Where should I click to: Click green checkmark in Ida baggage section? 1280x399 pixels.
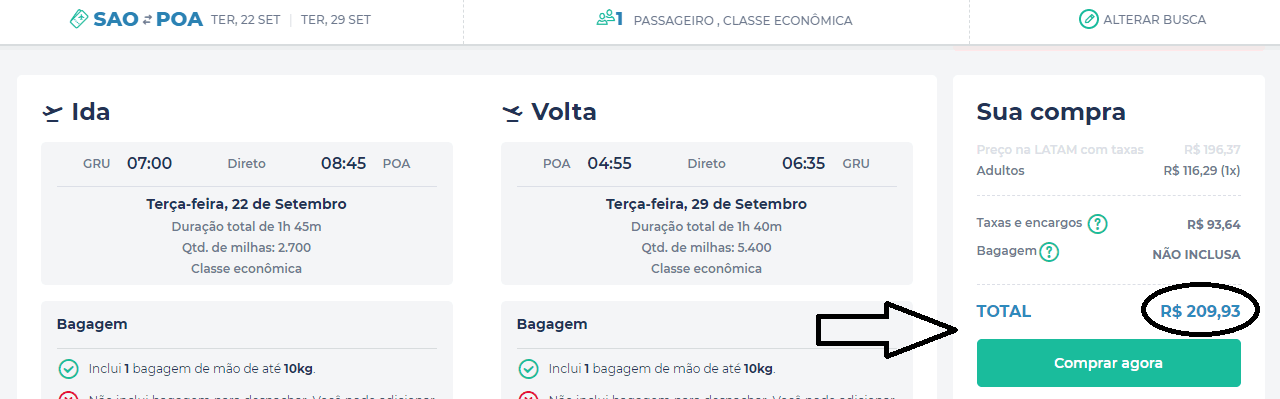point(69,369)
